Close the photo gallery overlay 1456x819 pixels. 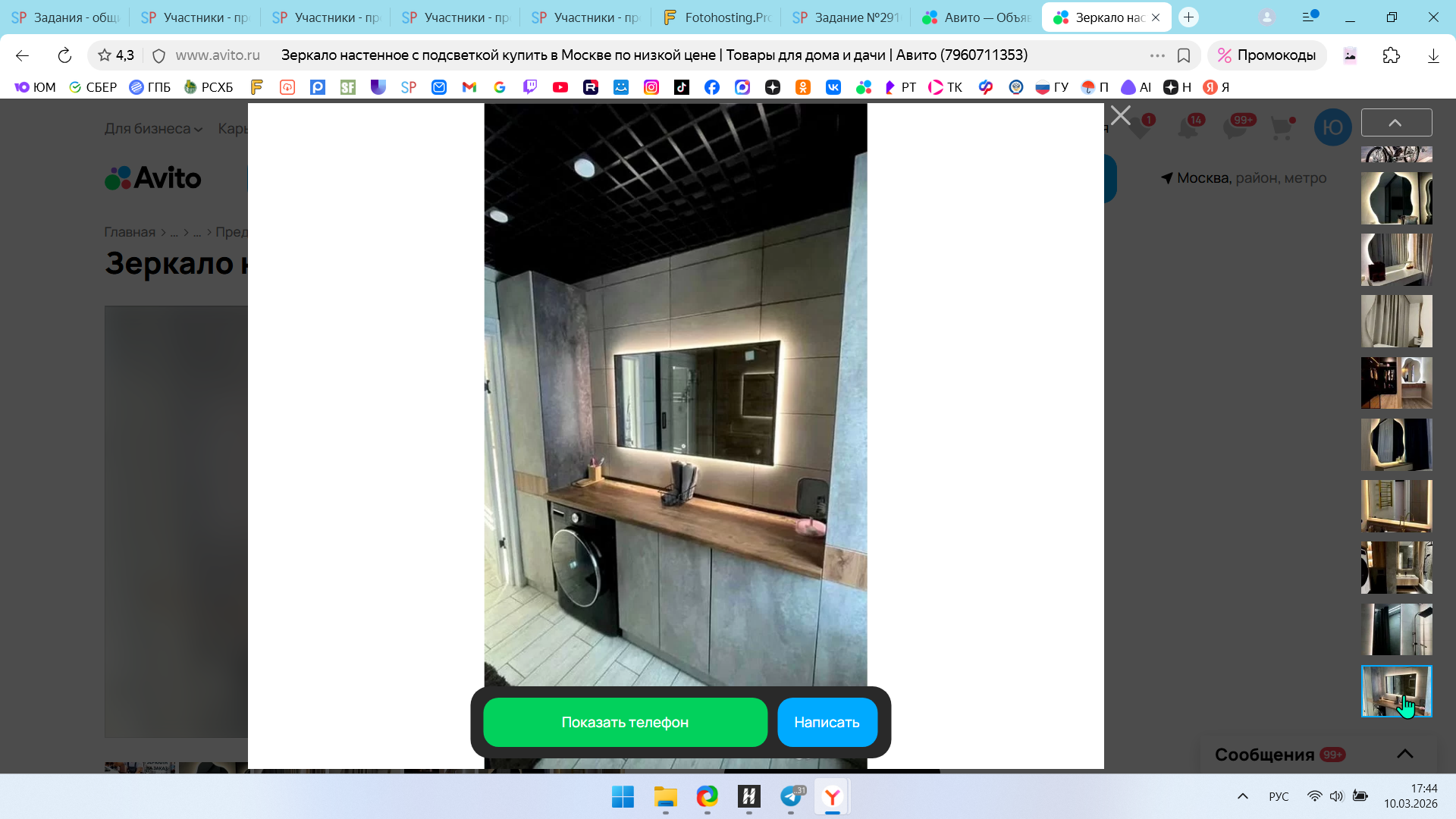coord(1120,116)
